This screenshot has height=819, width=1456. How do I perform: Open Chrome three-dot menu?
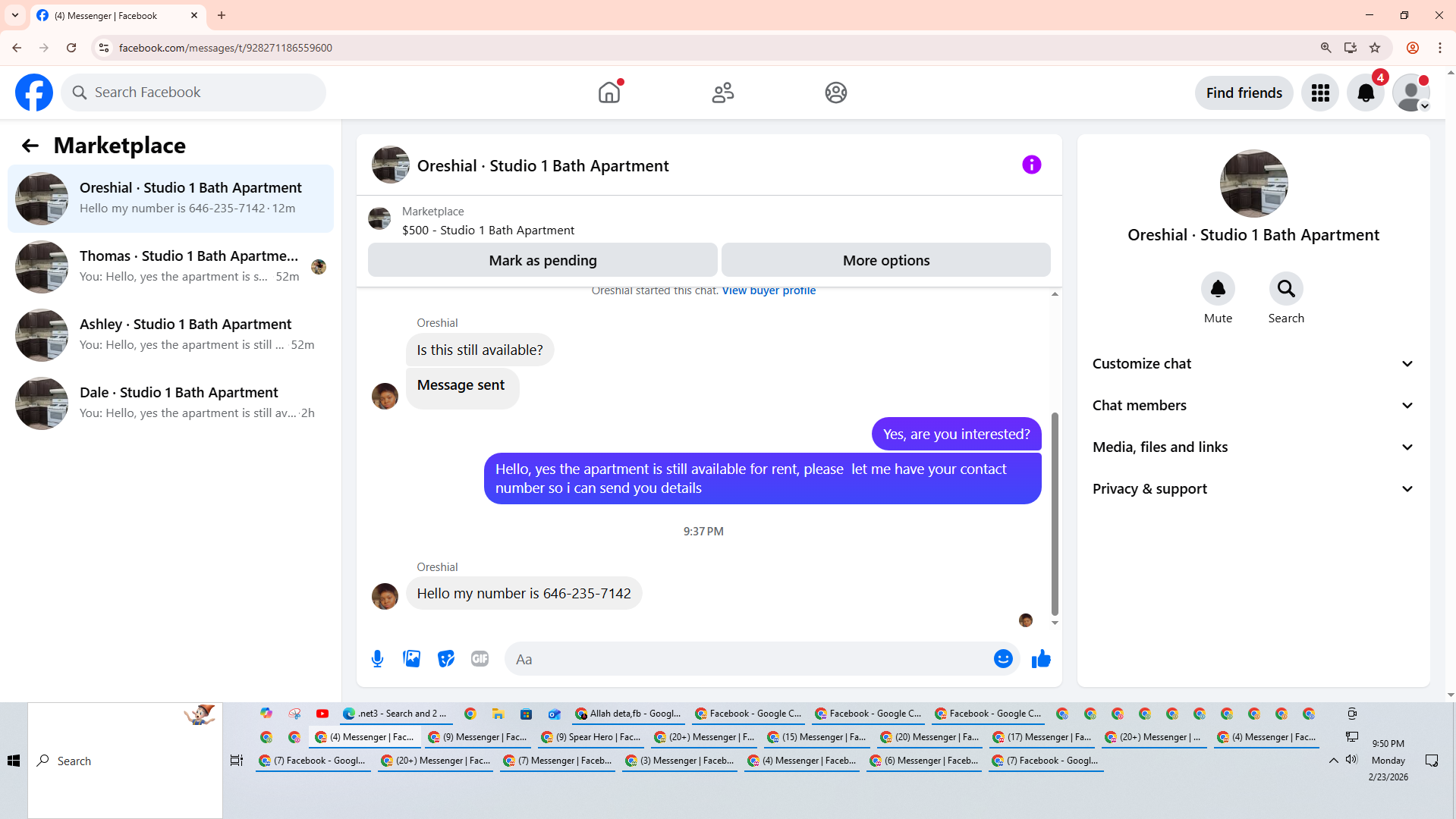pos(1440,48)
